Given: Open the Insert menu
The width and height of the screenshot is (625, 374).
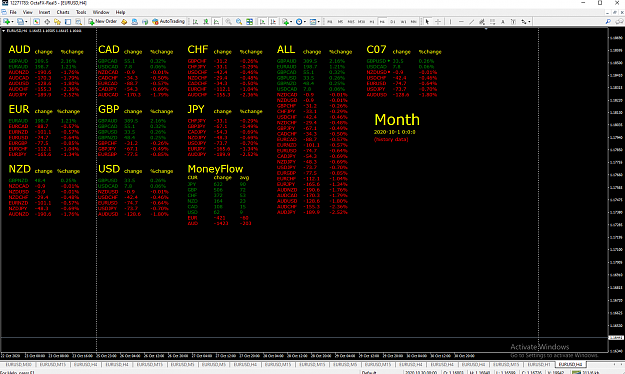Looking at the screenshot, I should point(44,12).
